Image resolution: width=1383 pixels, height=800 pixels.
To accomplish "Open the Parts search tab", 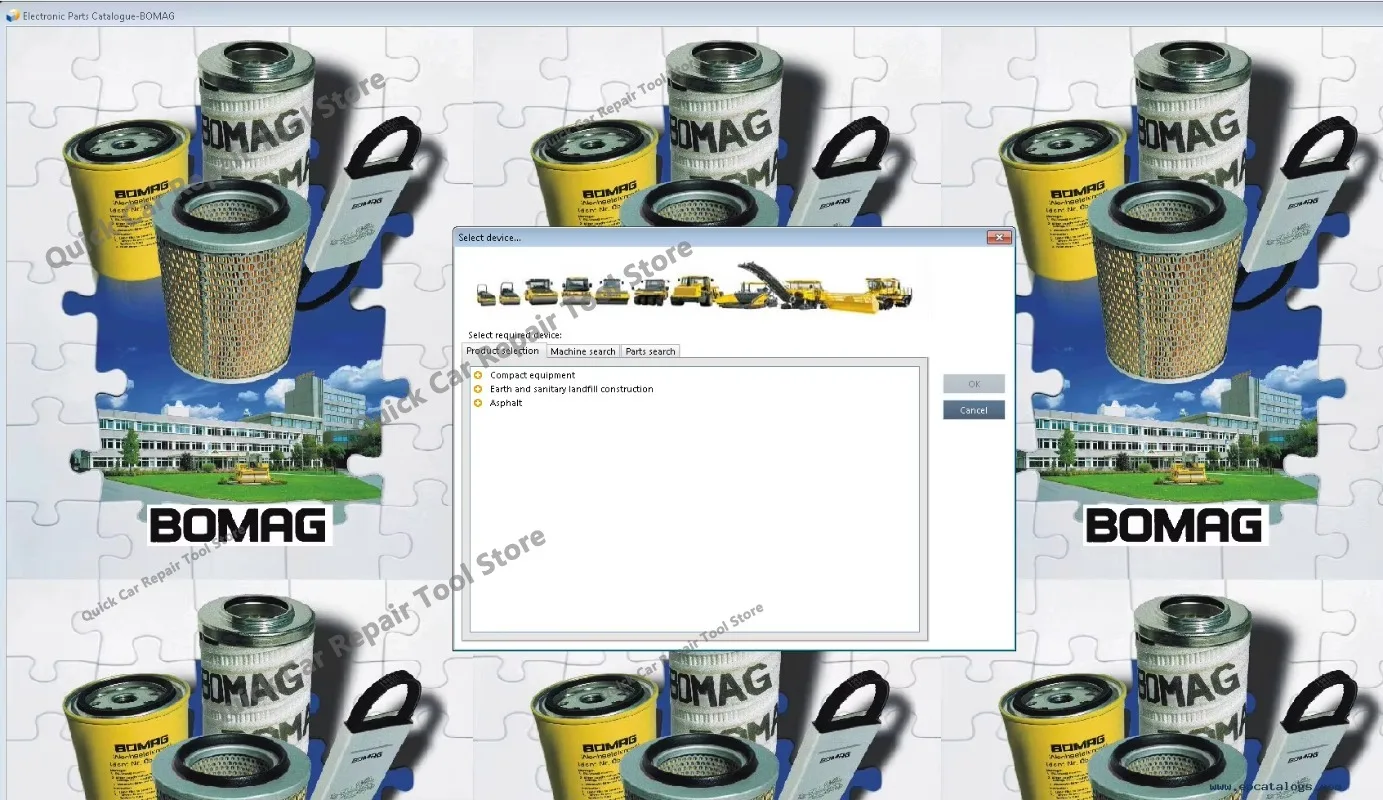I will click(x=650, y=351).
